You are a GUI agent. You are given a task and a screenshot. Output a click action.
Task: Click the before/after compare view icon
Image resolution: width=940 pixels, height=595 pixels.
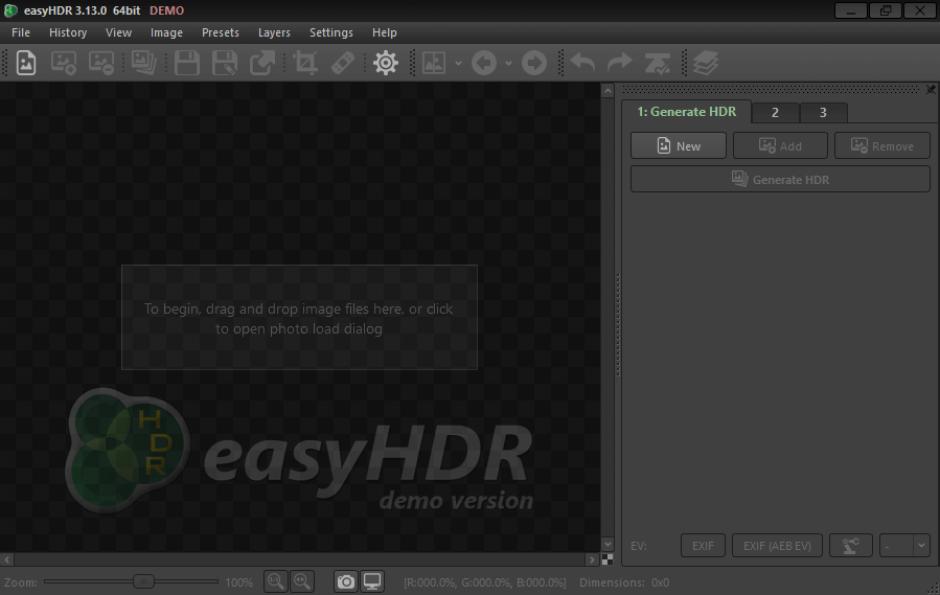pos(433,62)
